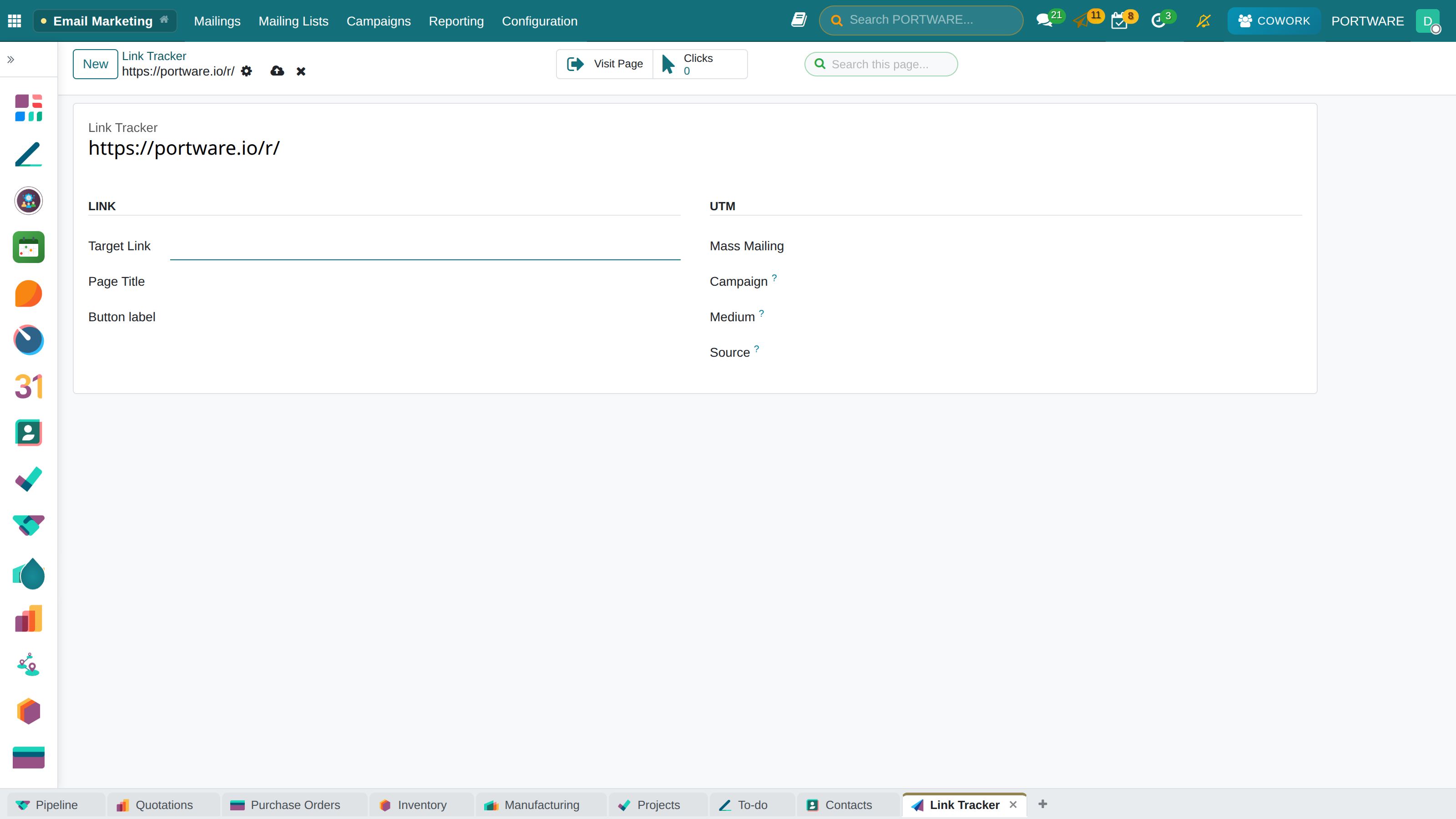This screenshot has width=1456, height=819.
Task: Click the record actions gear icon
Action: [x=247, y=71]
